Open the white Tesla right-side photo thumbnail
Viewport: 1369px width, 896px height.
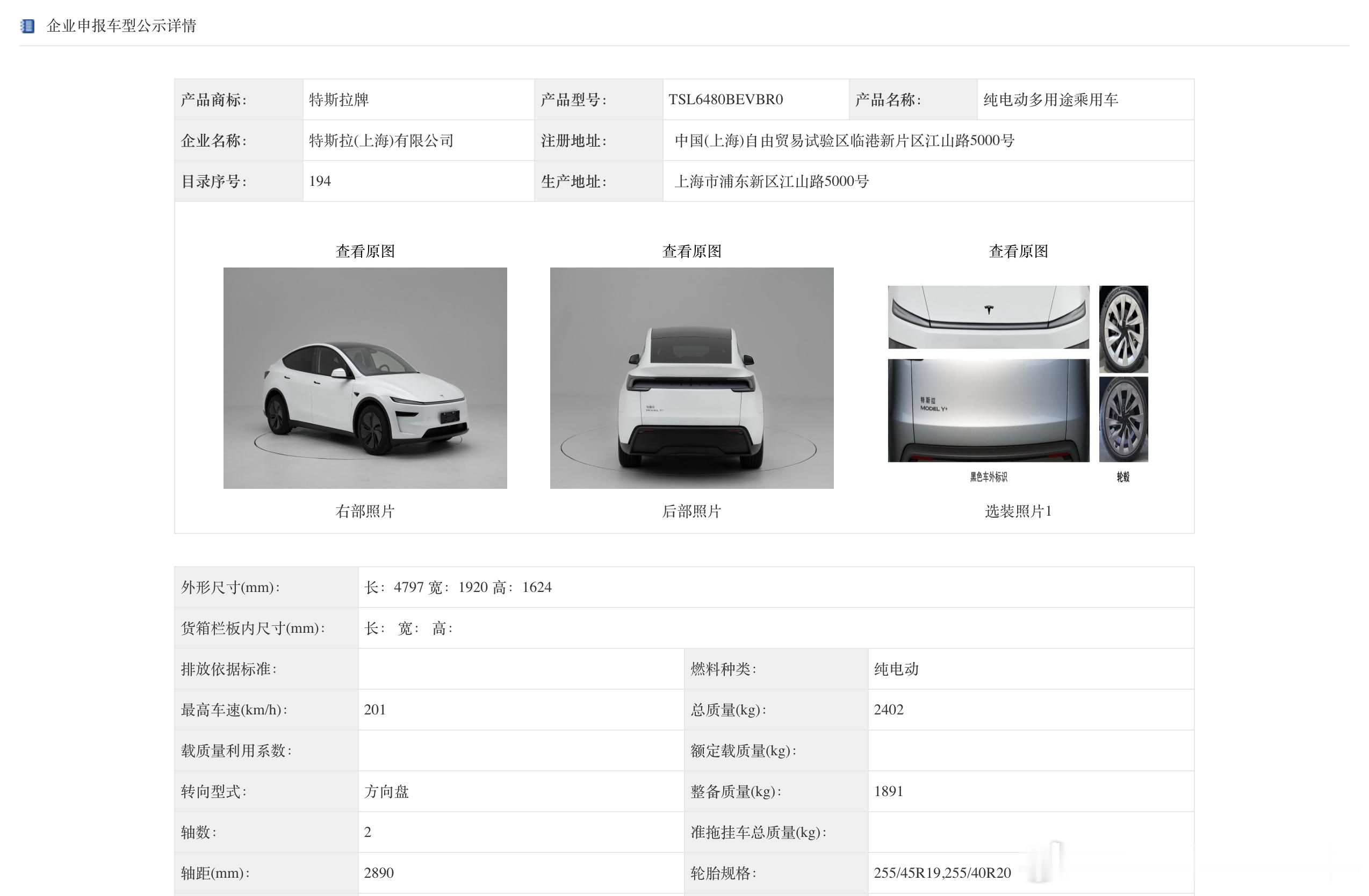click(365, 378)
